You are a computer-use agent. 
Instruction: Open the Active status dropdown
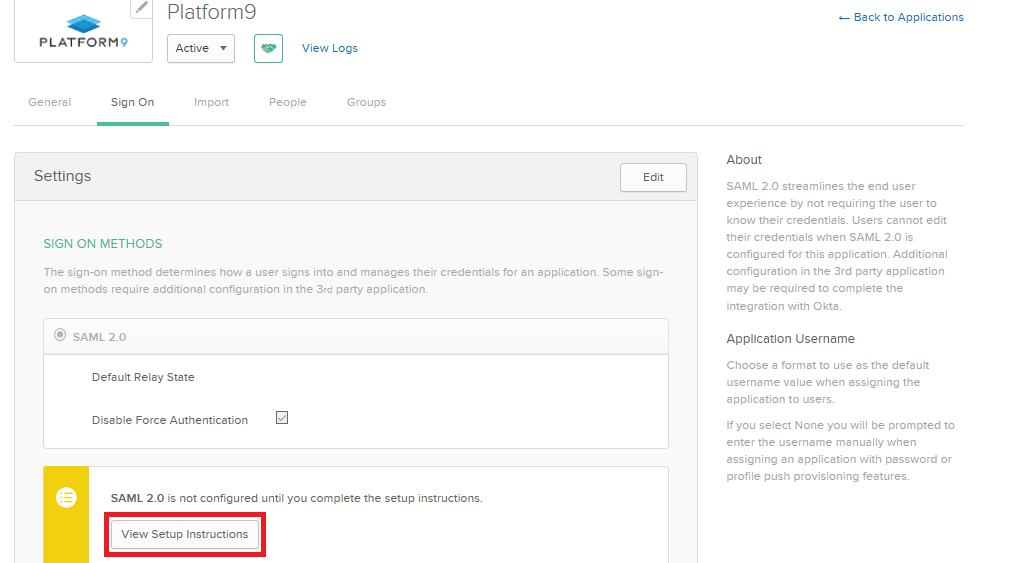pyautogui.click(x=201, y=48)
